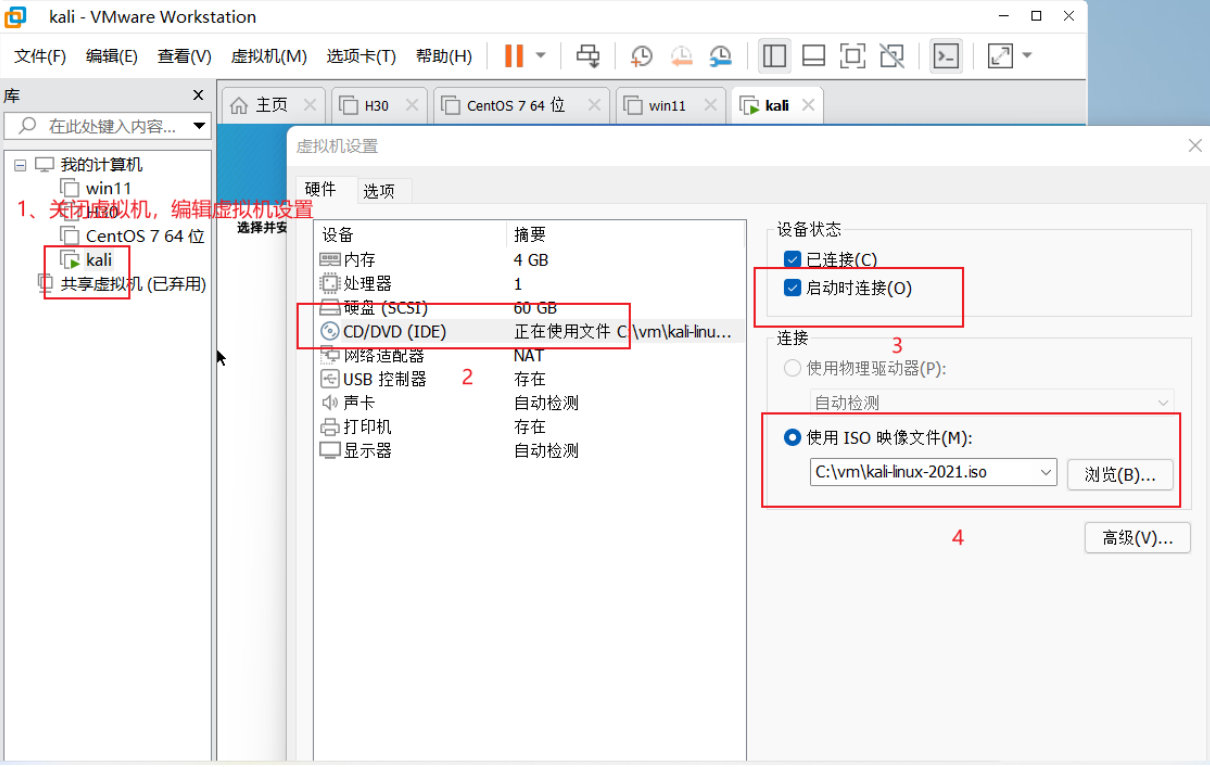The height and width of the screenshot is (767, 1210).
Task: Select the 处理器 device row
Action: 529,284
